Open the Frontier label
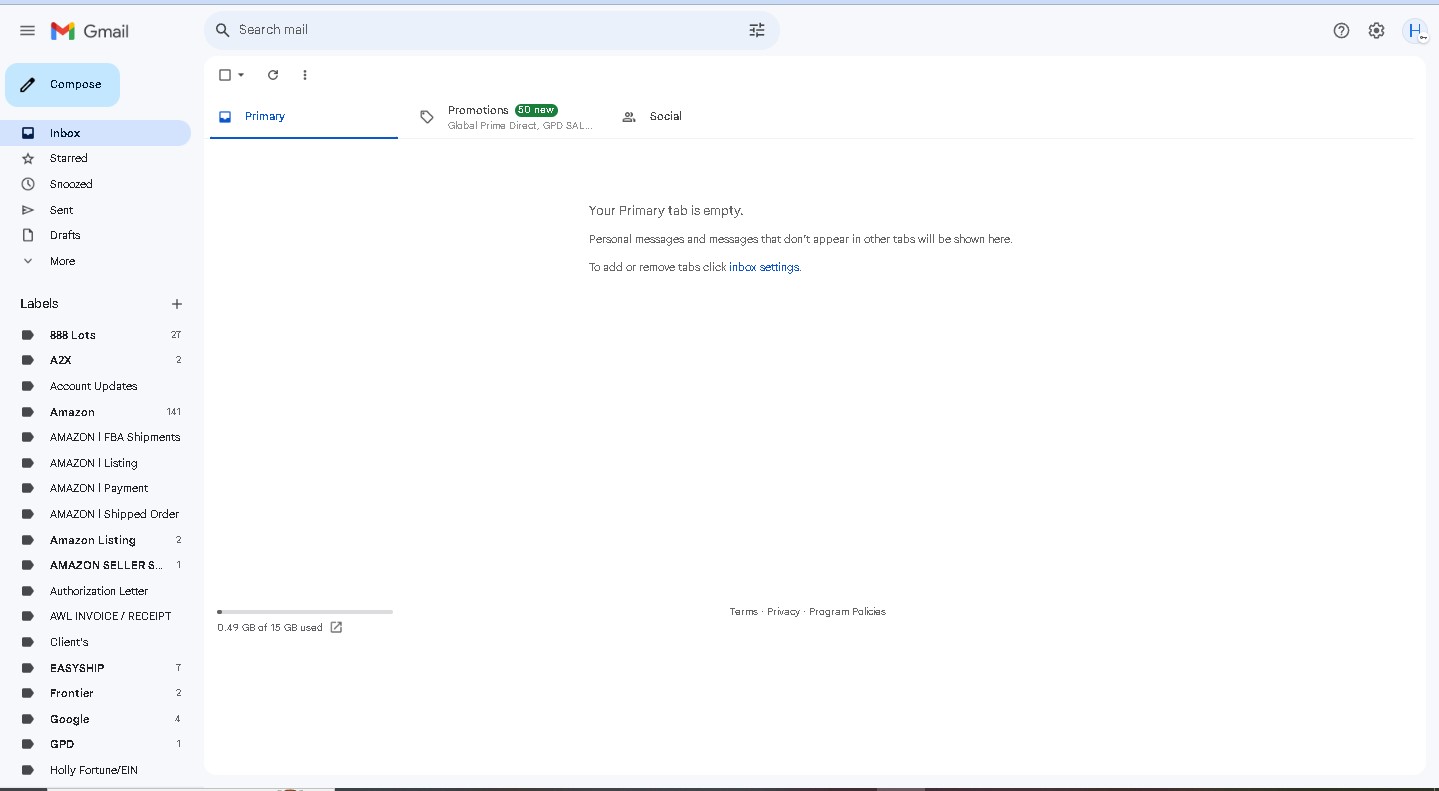Screen dimensions: 1439x791 pyautogui.click(x=95, y=693)
